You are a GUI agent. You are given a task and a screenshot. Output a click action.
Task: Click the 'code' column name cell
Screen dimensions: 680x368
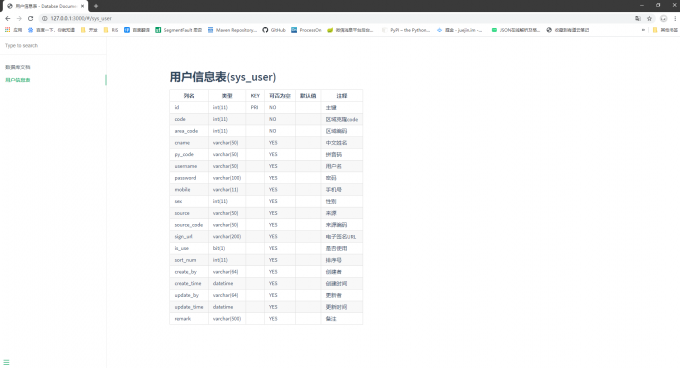[189, 119]
